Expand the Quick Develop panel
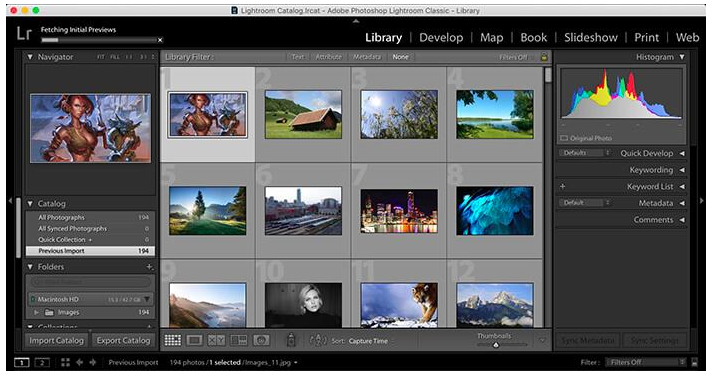Screen dimensions: 714x371 (x=682, y=153)
